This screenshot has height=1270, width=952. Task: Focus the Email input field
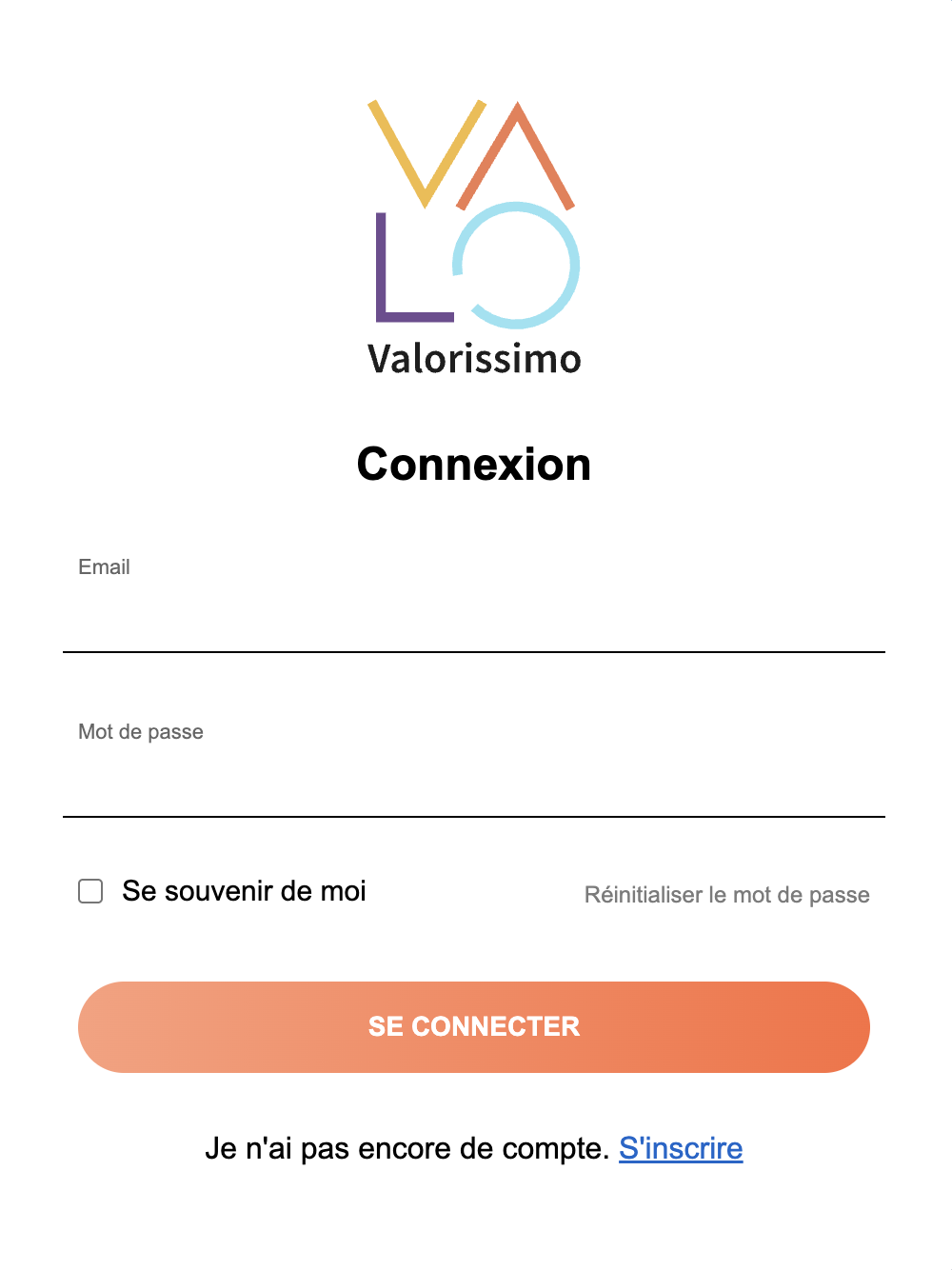coord(474,619)
